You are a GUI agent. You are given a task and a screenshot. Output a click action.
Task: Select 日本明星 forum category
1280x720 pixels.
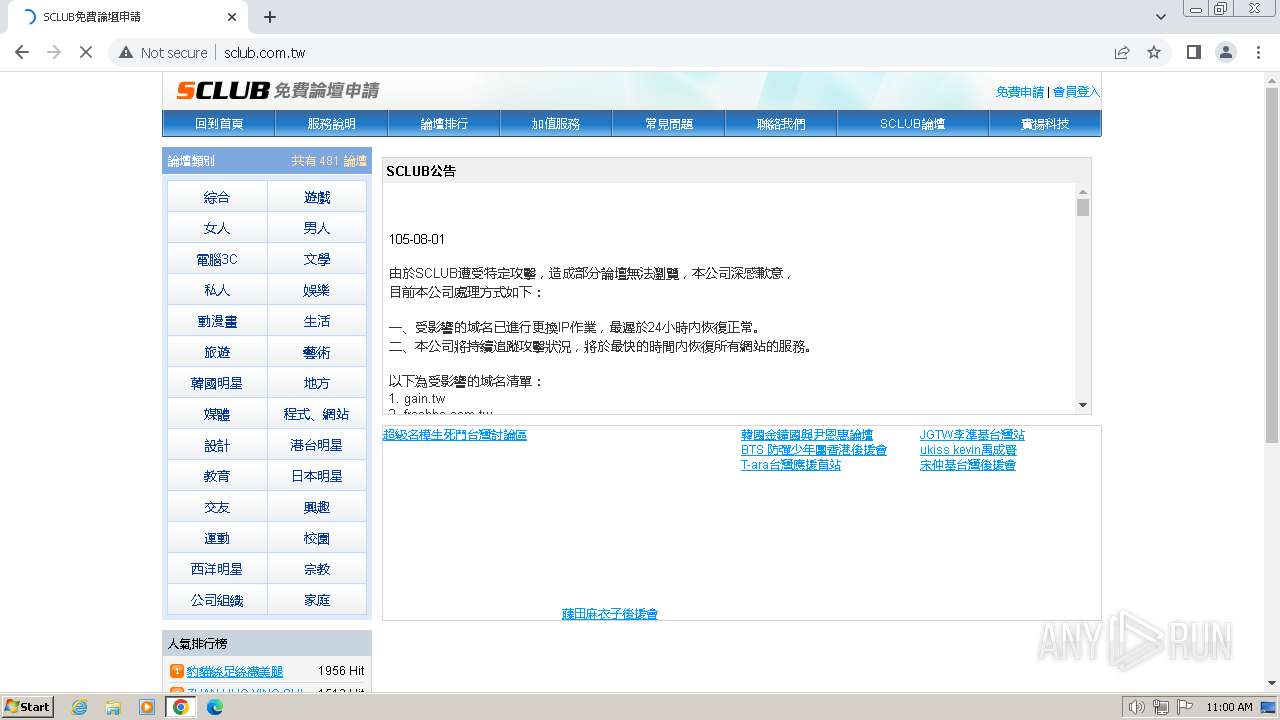pyautogui.click(x=317, y=476)
